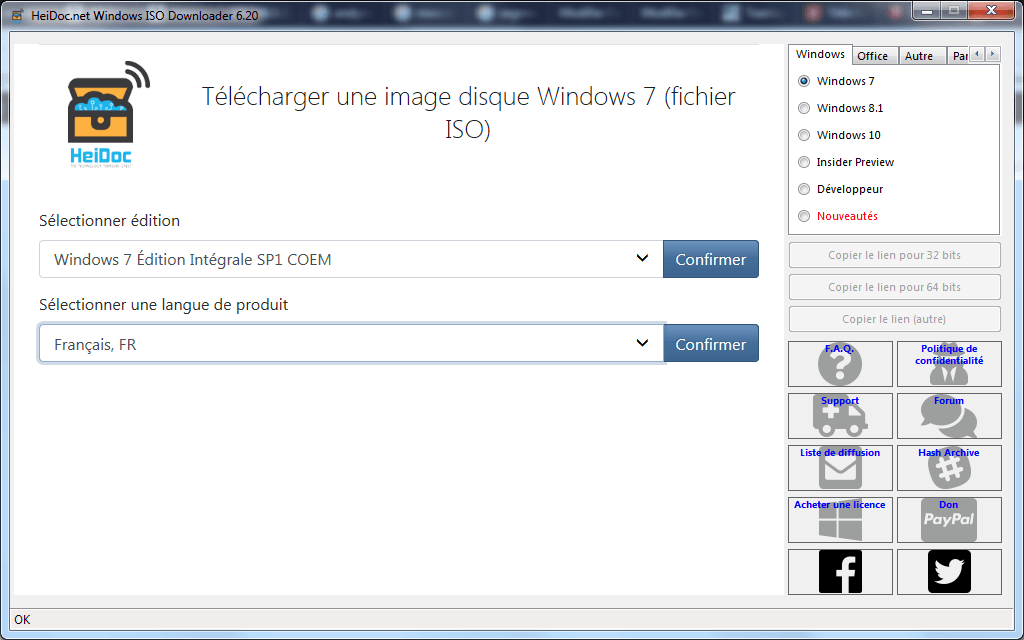Close the ISO Downloader window
The image size is (1024, 640).
(991, 10)
